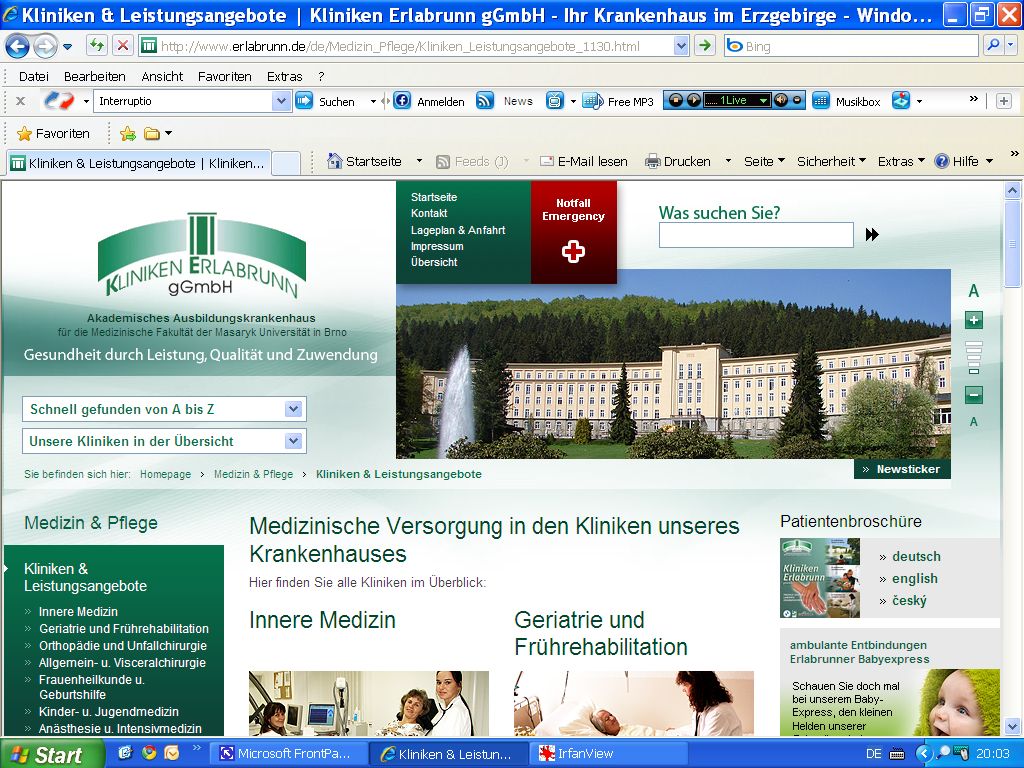The image size is (1024, 768).
Task: Open the Drucken options dropdown arrow
Action: click(728, 161)
